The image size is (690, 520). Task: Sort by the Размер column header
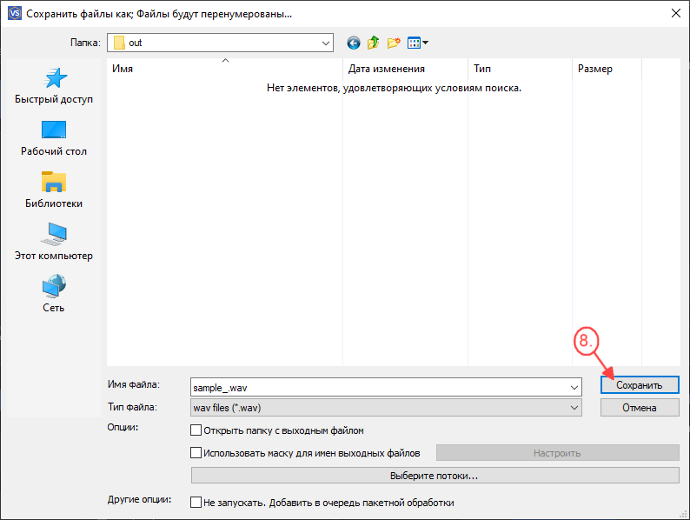(607, 69)
